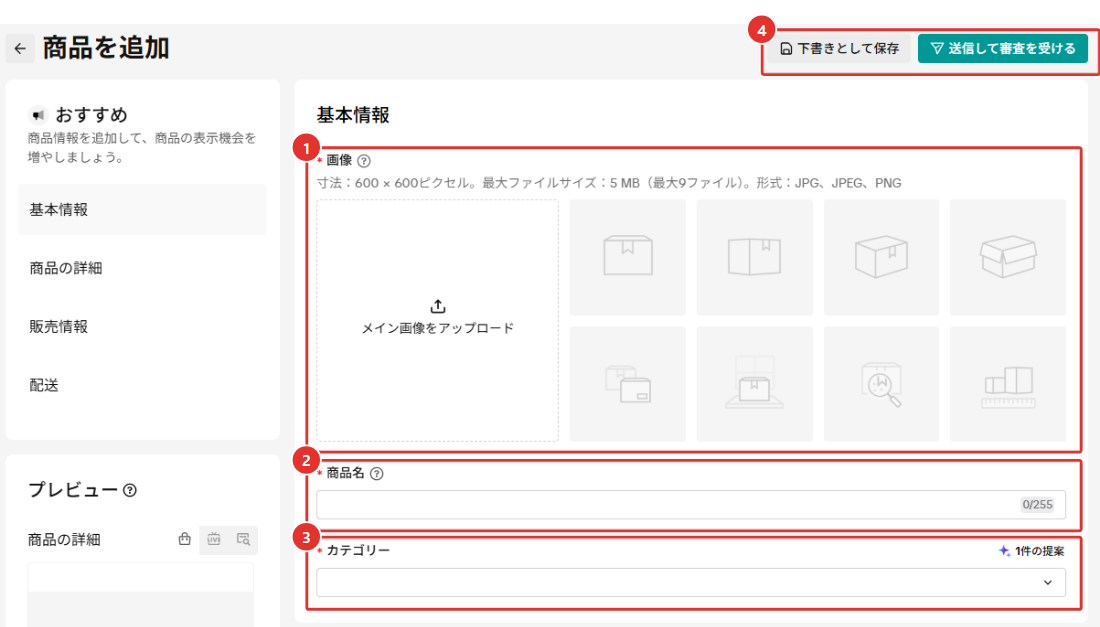Click the angled box image placeholder

881,257
